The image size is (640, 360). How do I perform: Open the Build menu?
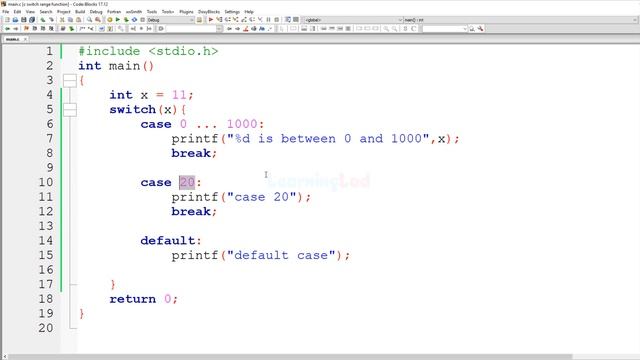(x=80, y=12)
